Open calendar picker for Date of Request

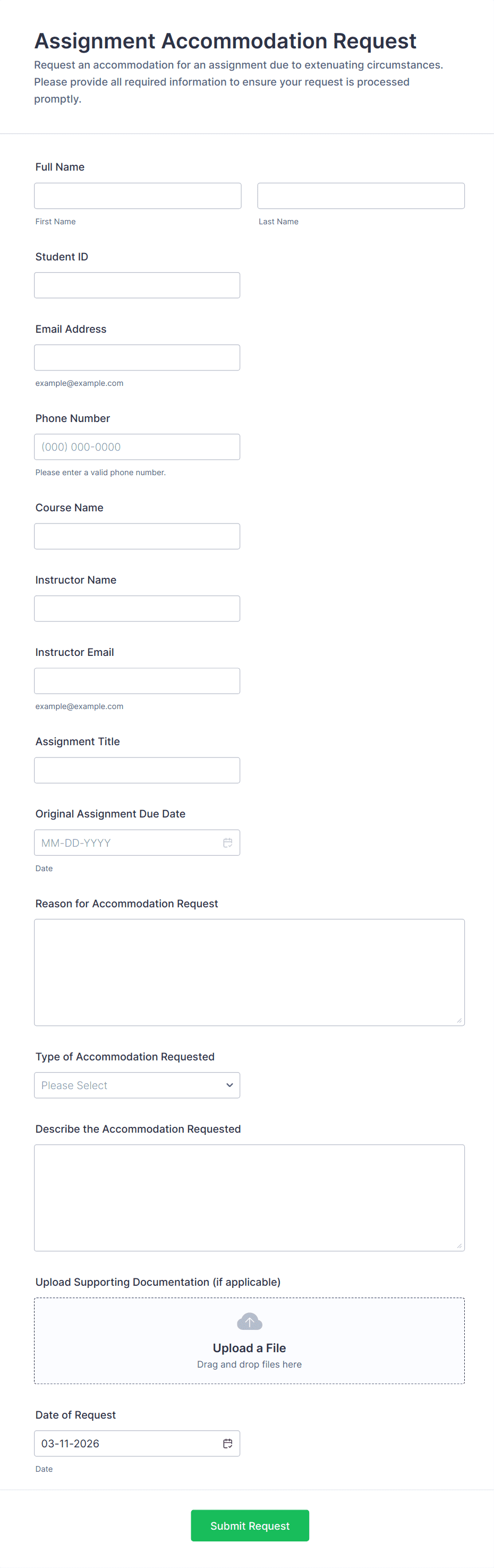[x=227, y=1443]
